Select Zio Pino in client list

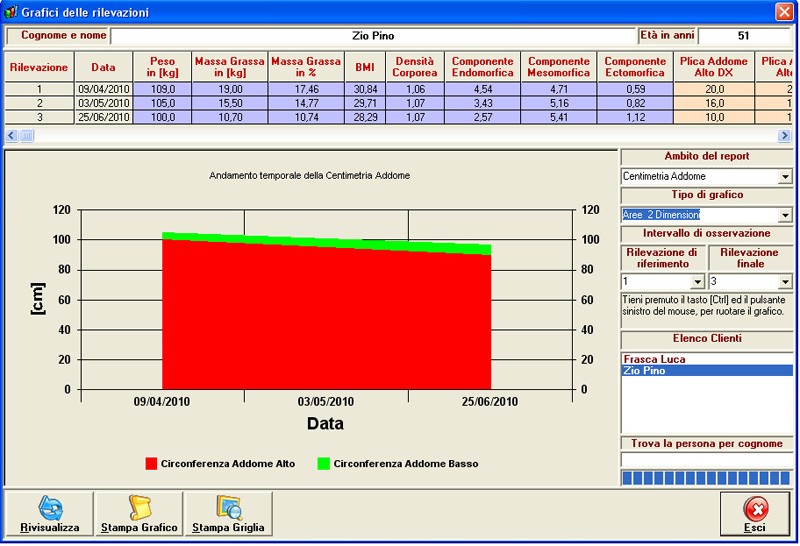(x=707, y=370)
